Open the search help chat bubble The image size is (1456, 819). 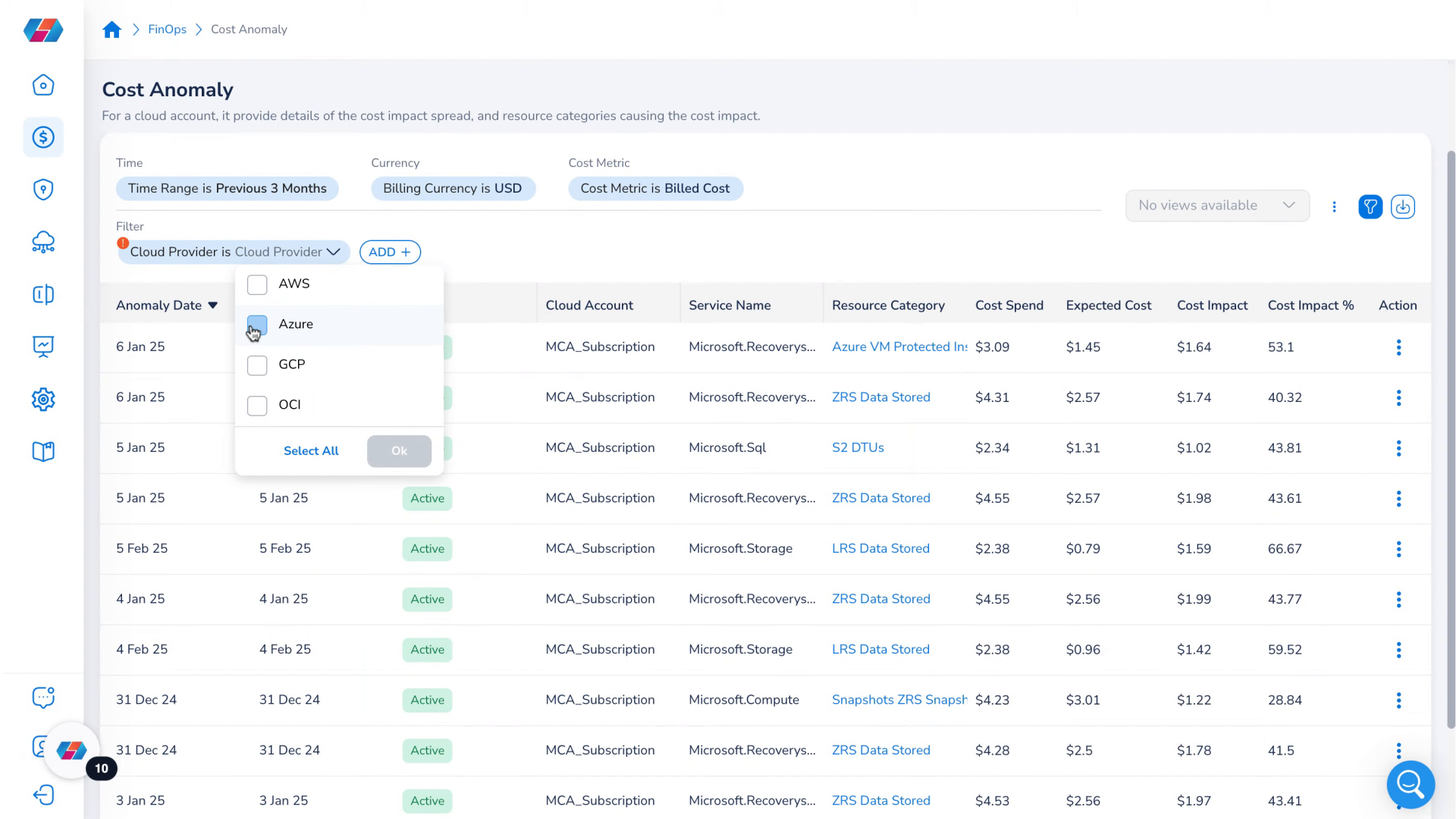[1410, 785]
